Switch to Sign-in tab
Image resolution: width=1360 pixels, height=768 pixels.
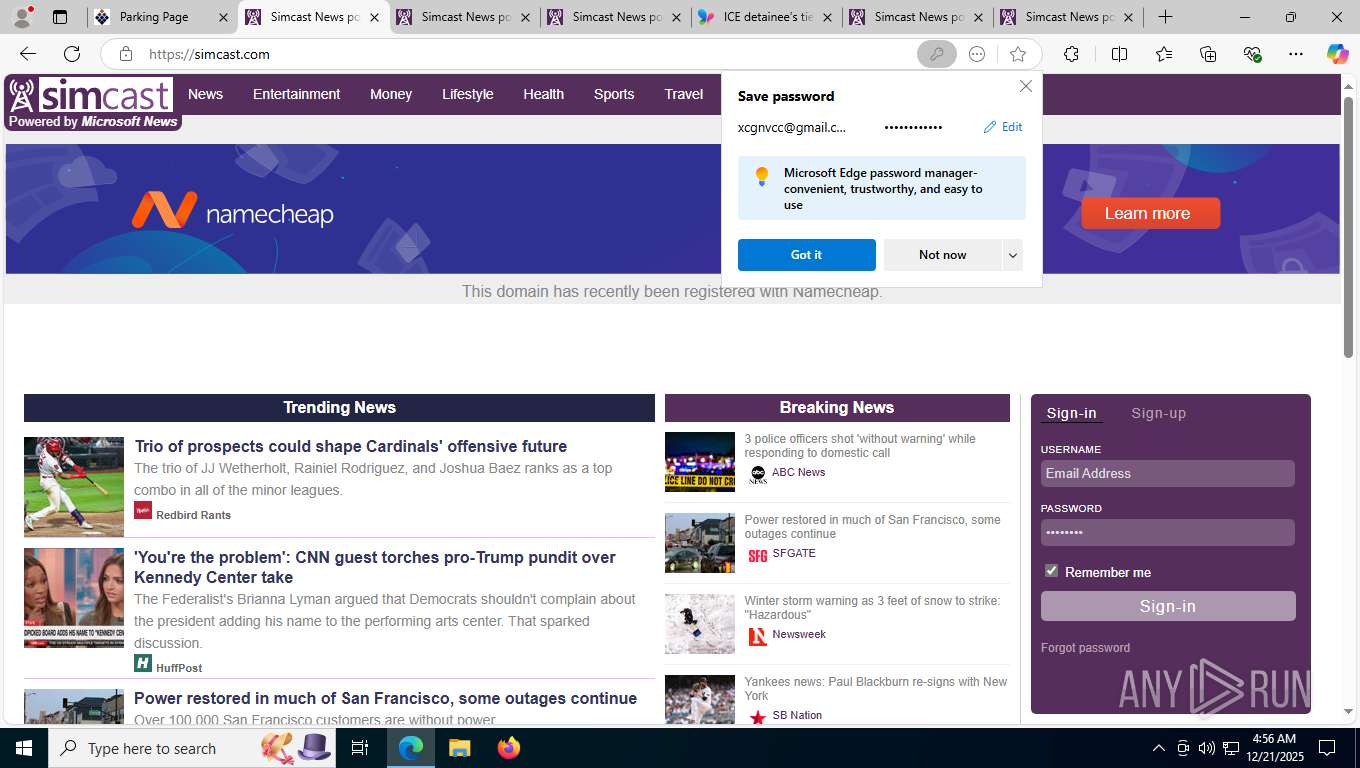pyautogui.click(x=1071, y=413)
